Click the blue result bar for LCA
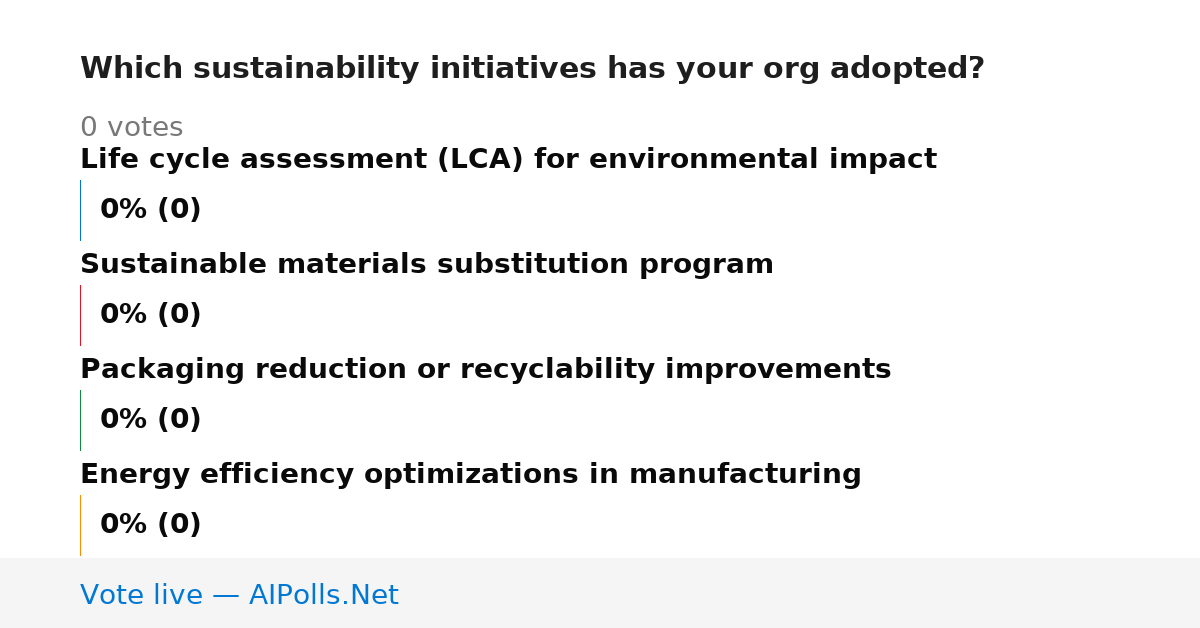This screenshot has height=628, width=1200. click(80, 210)
